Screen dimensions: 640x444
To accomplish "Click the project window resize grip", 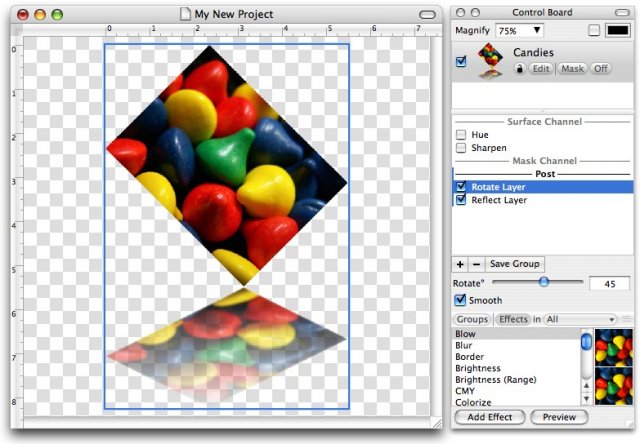I will pos(436,423).
